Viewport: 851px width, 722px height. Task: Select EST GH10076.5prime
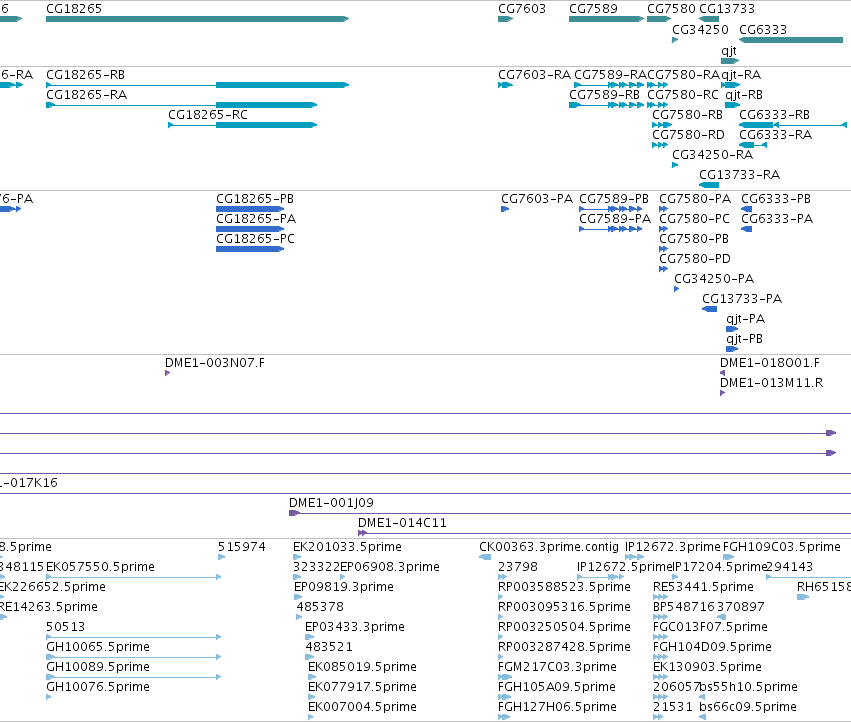click(x=98, y=687)
